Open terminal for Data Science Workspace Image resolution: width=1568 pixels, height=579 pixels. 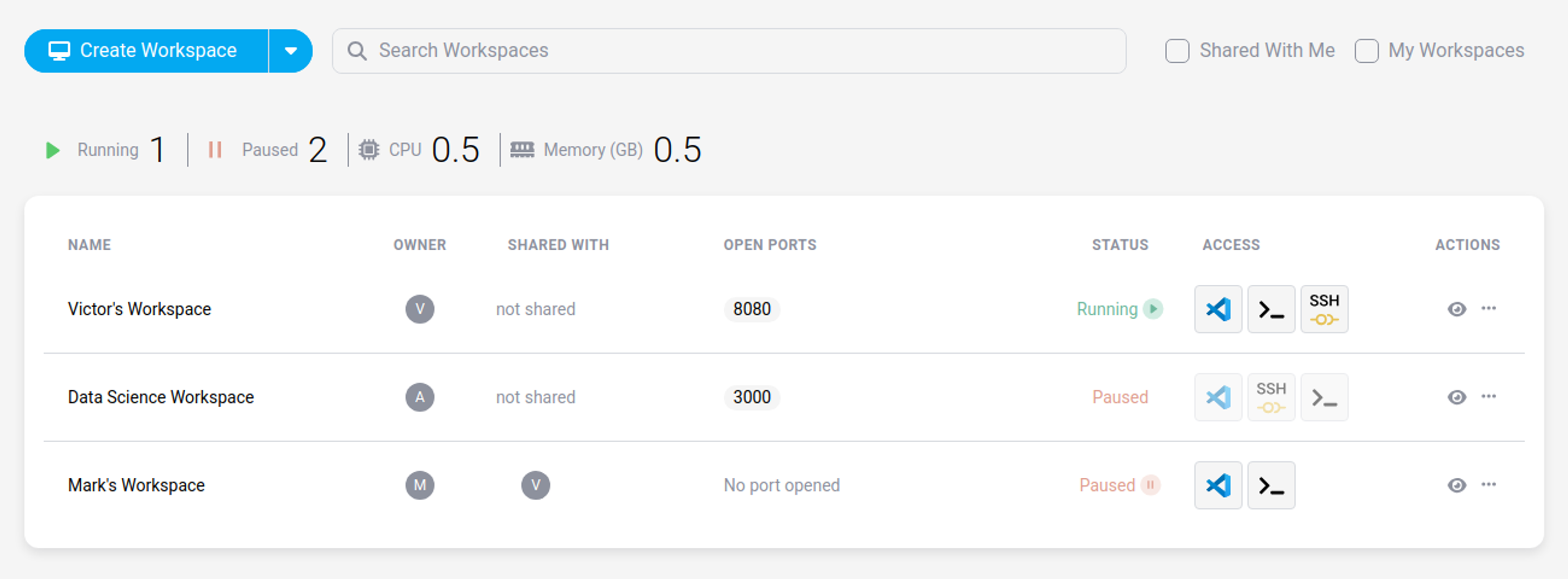pyautogui.click(x=1324, y=398)
